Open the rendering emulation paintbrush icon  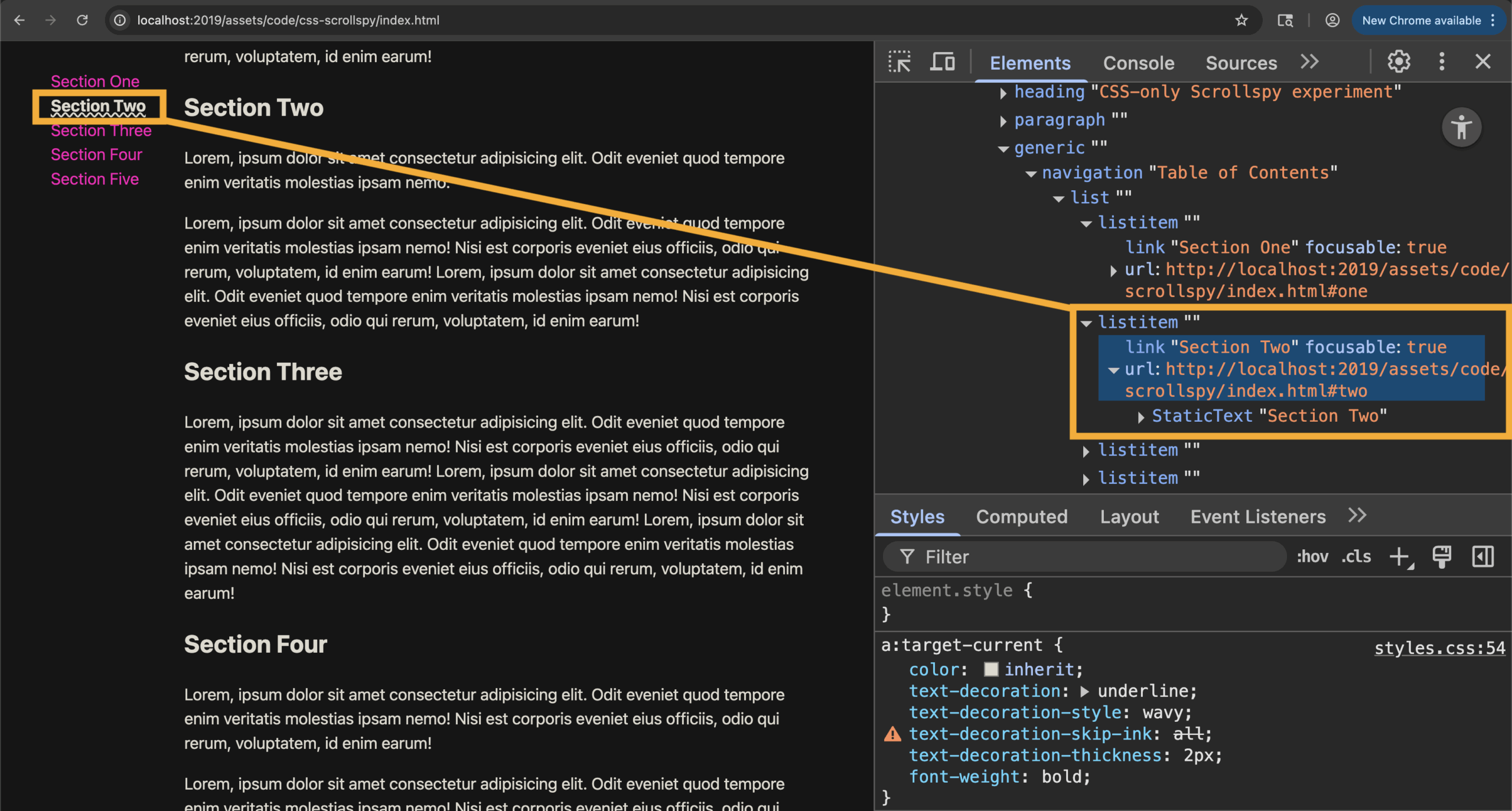(1442, 556)
